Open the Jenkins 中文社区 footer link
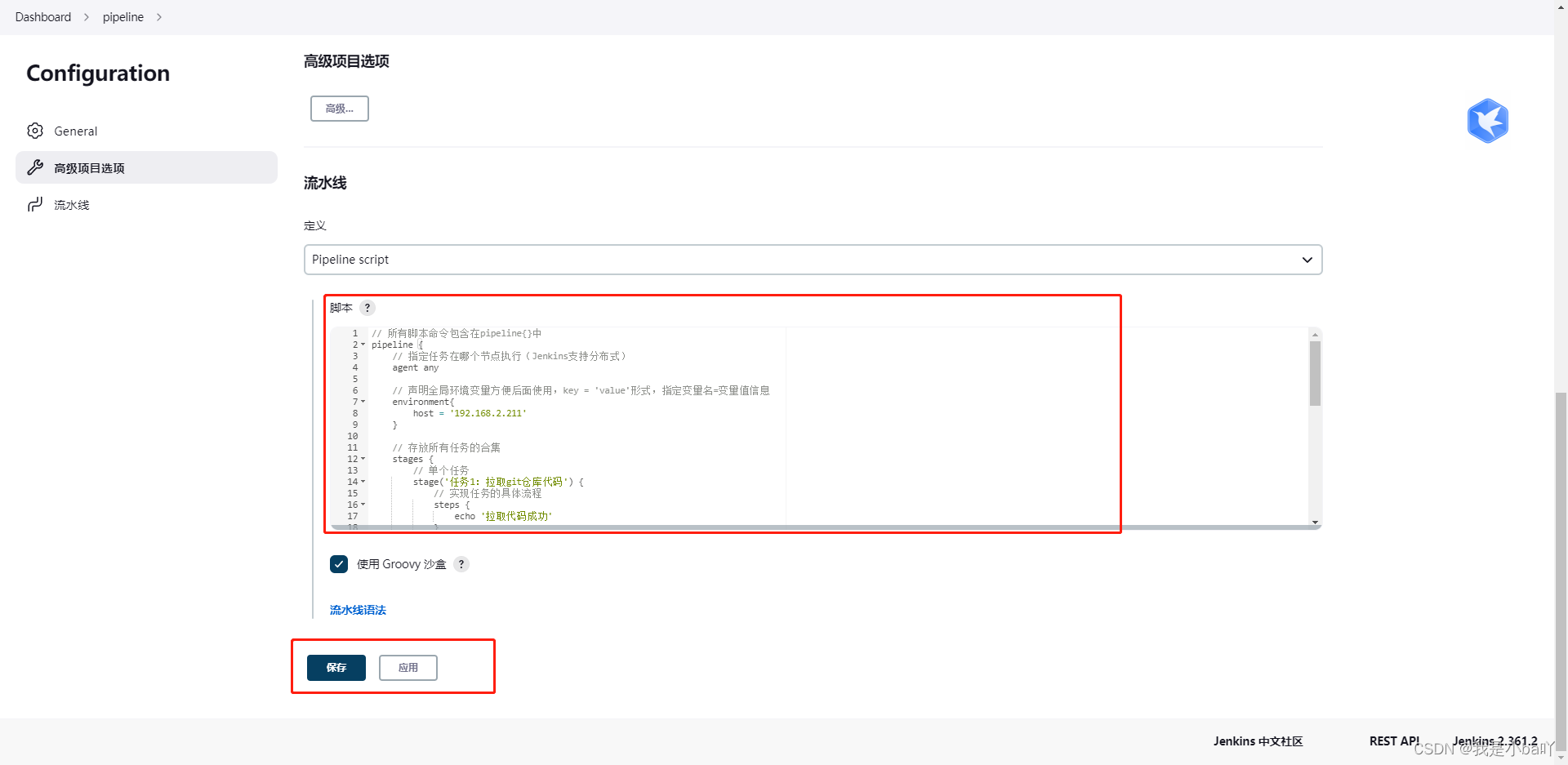 coord(1258,741)
